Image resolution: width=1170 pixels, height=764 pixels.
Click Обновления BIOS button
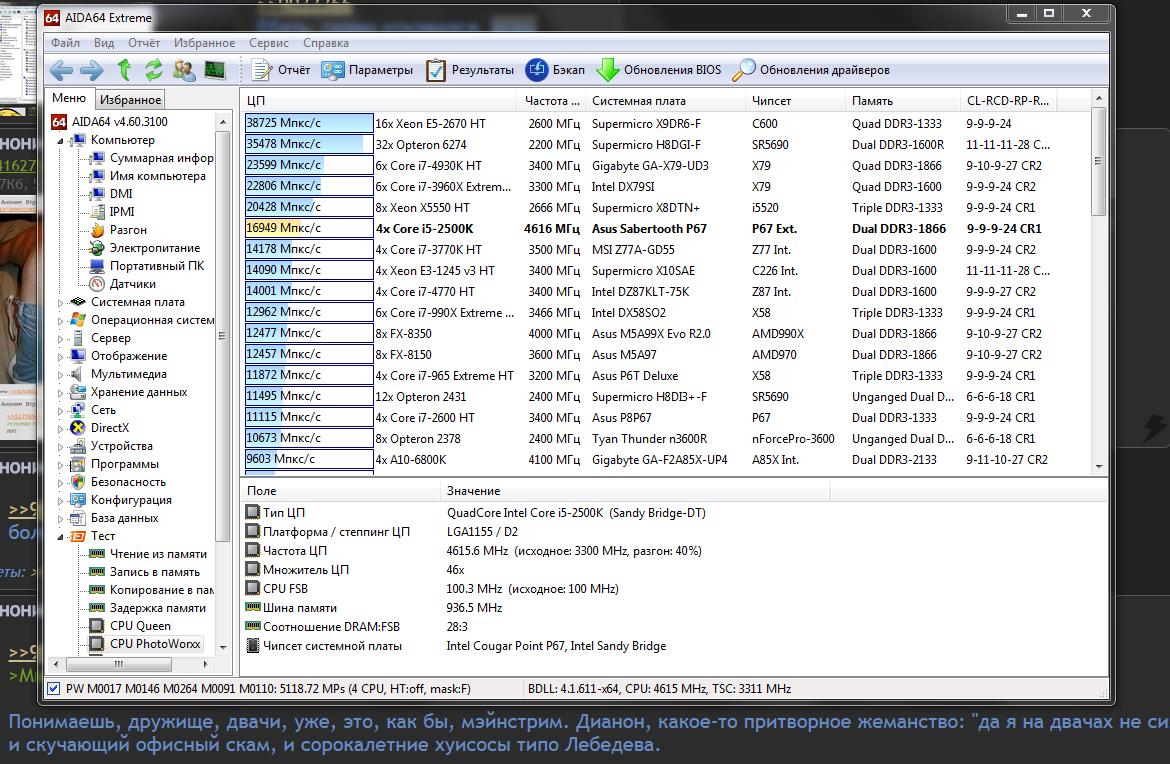click(659, 70)
